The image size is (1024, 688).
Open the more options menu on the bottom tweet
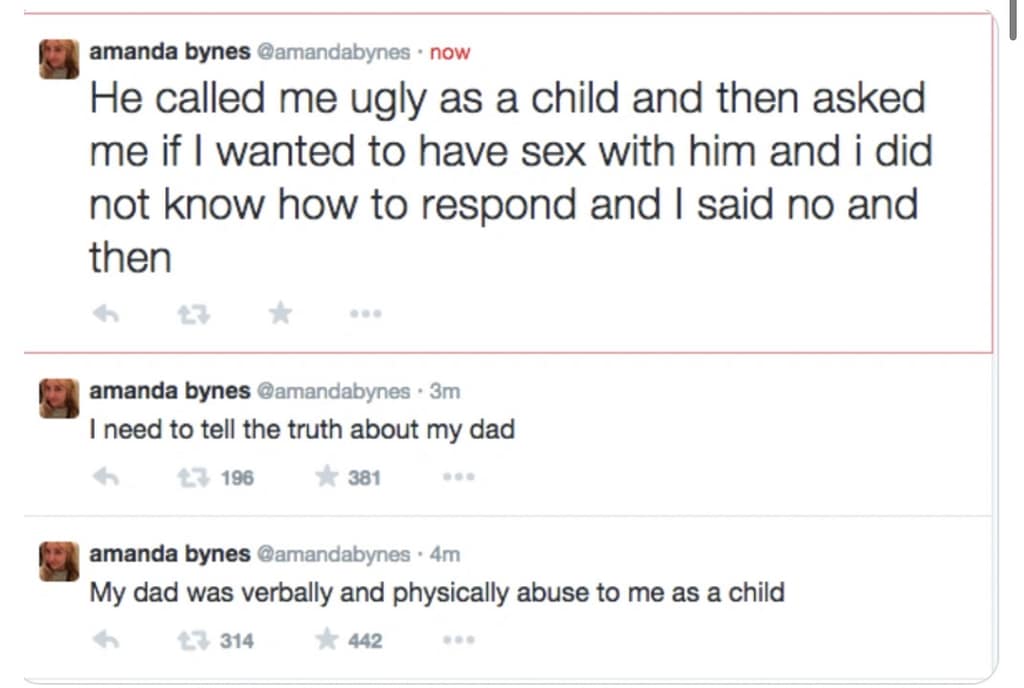tap(458, 639)
